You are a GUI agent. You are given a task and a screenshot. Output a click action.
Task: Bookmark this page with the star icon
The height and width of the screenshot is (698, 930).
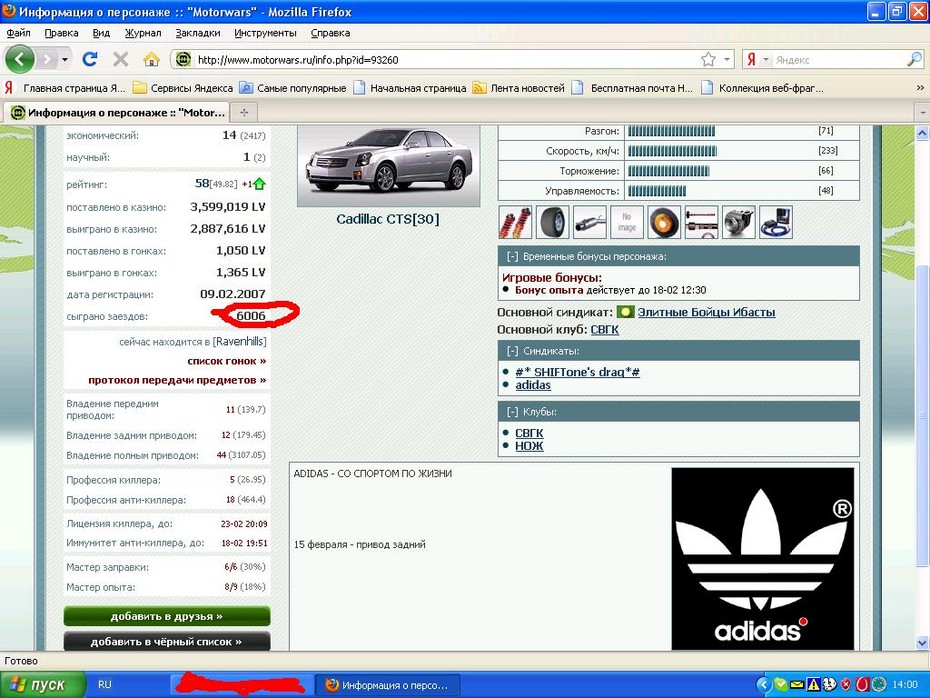708,59
